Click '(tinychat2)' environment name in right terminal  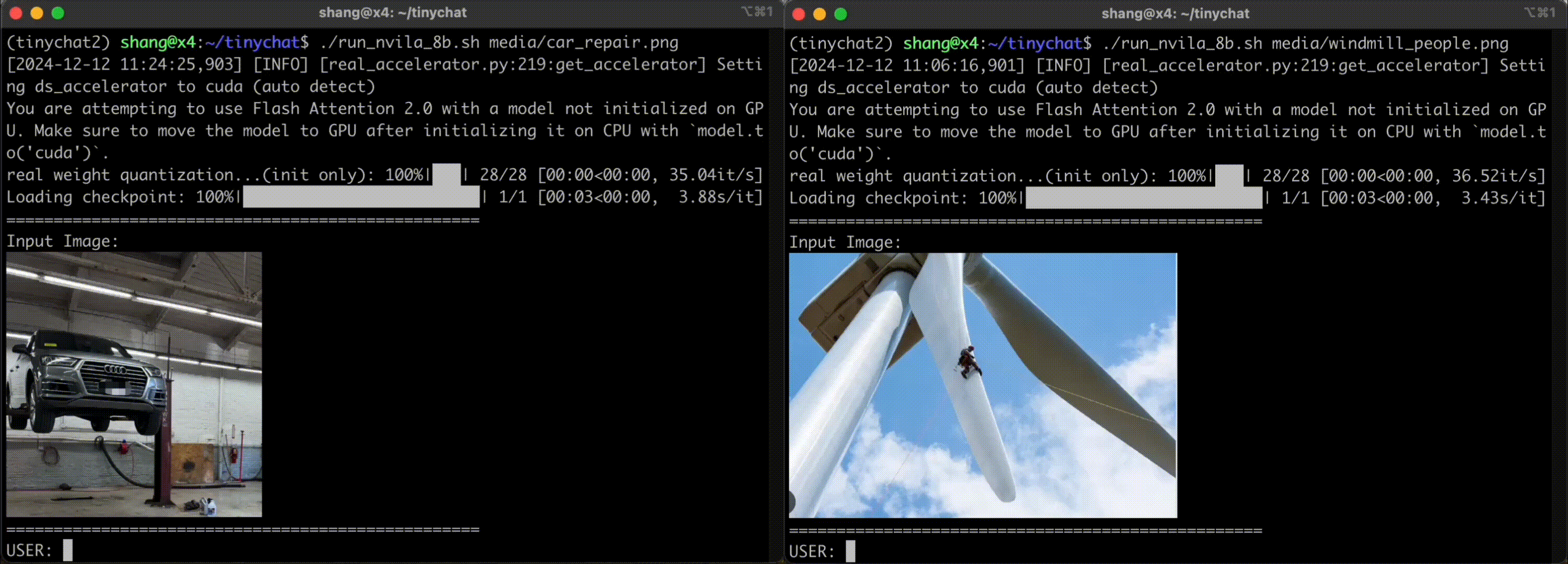(841, 44)
